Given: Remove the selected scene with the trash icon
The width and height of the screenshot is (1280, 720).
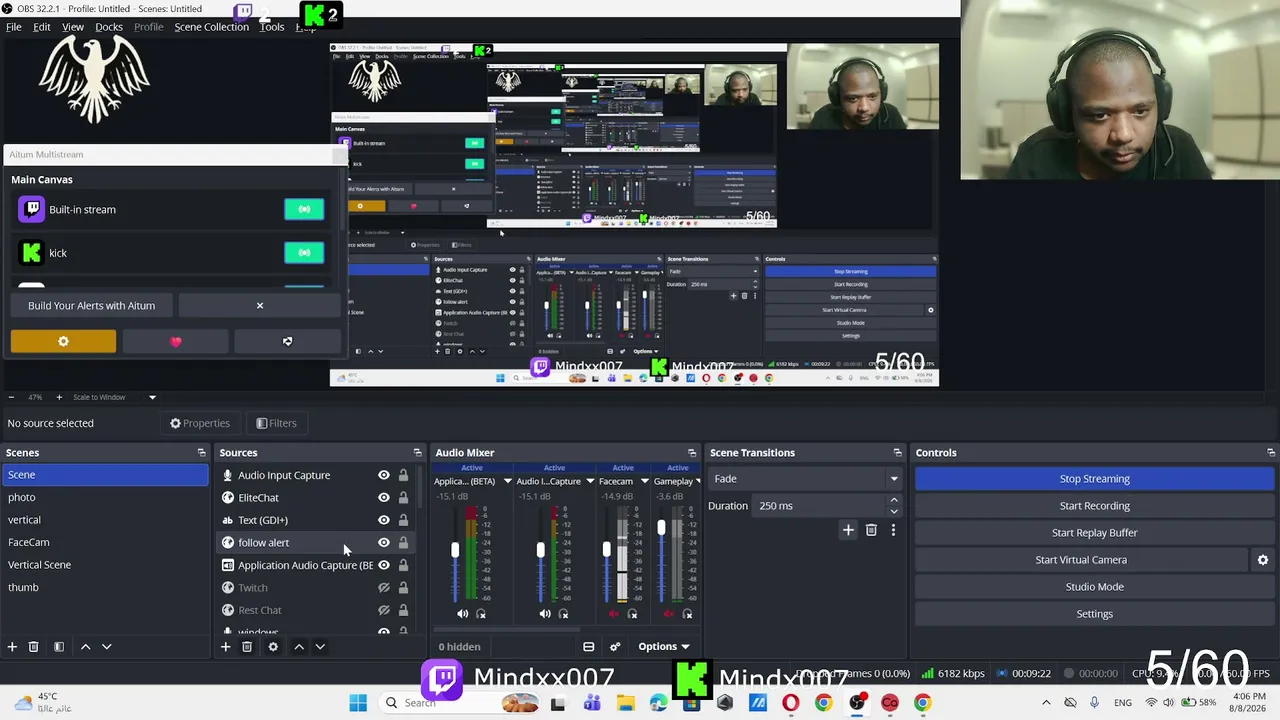Looking at the screenshot, I should [x=33, y=647].
